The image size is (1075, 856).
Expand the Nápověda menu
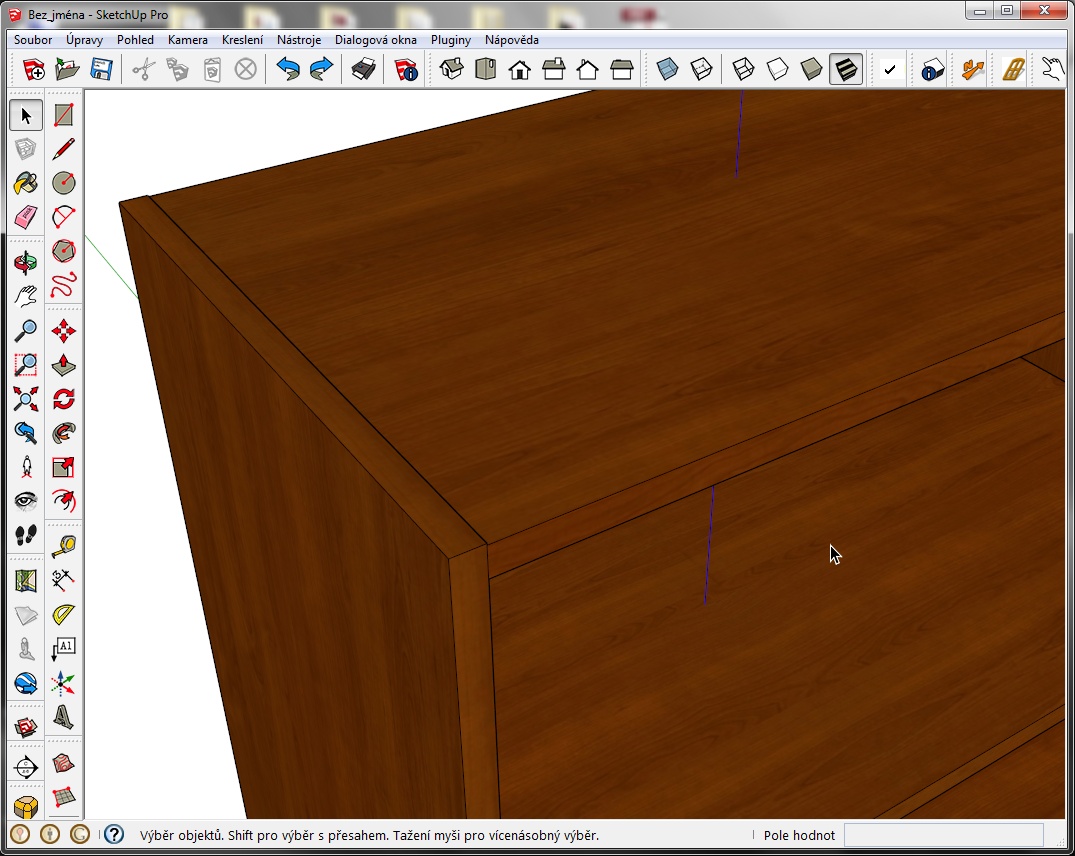(512, 40)
